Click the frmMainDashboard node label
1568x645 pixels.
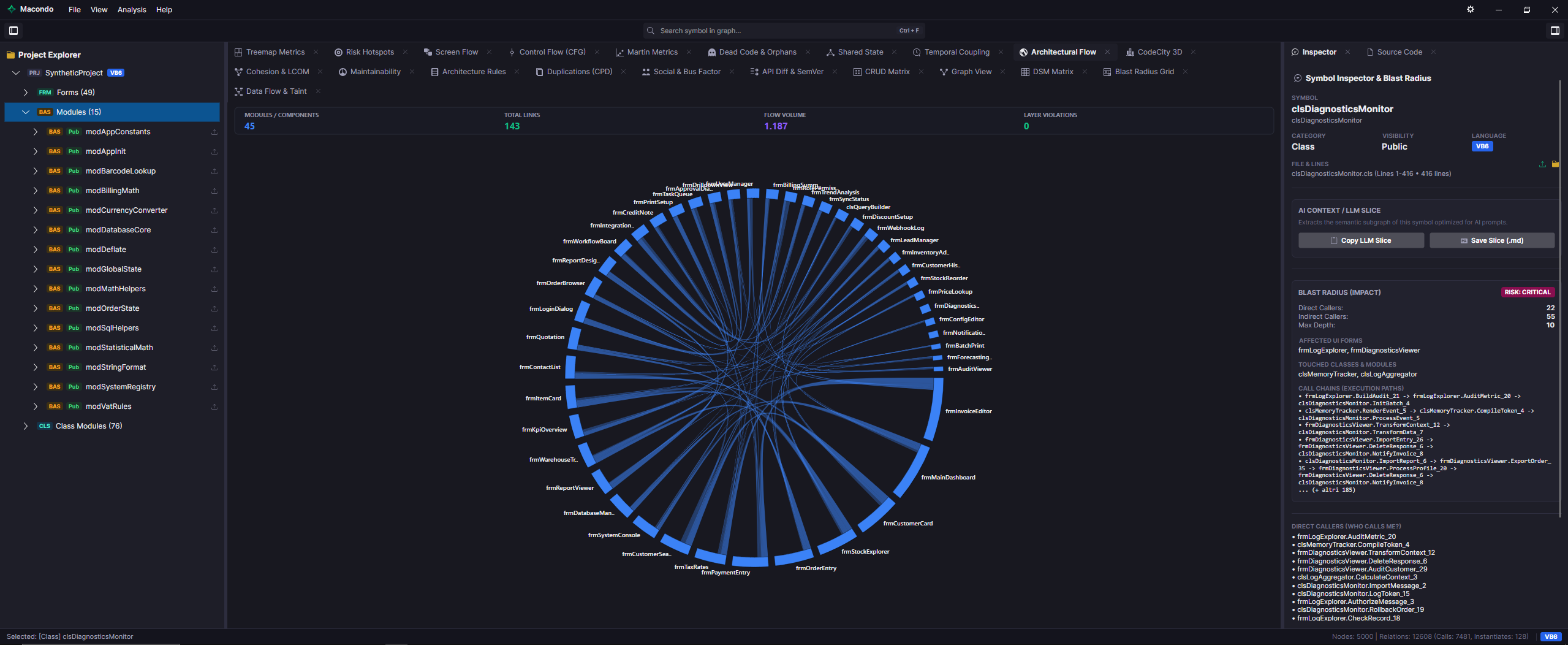948,478
